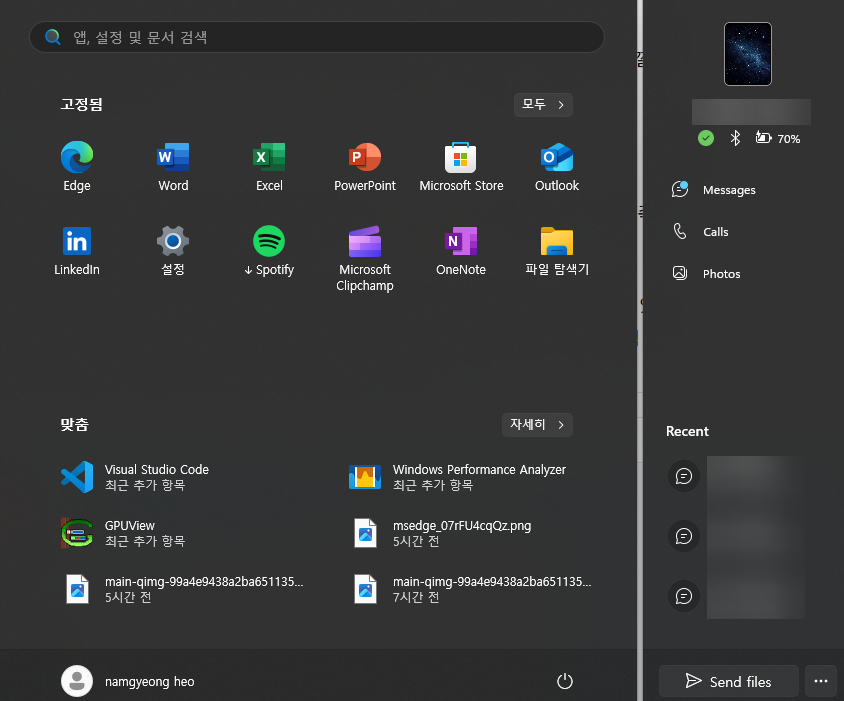Click the phone wallpaper thumbnail
Screen dimensions: 844x701
point(748,54)
